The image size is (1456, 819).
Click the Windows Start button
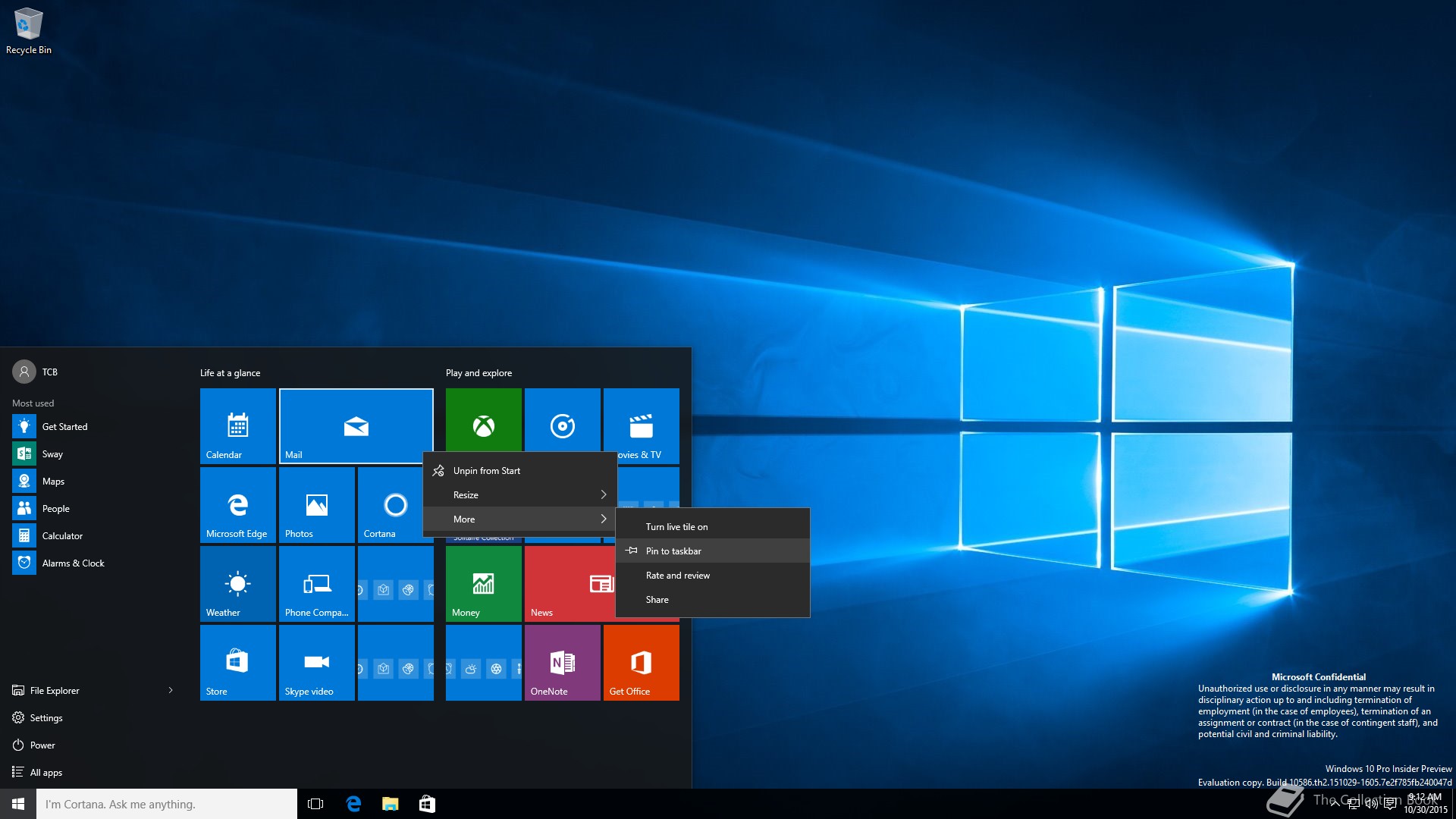(18, 804)
